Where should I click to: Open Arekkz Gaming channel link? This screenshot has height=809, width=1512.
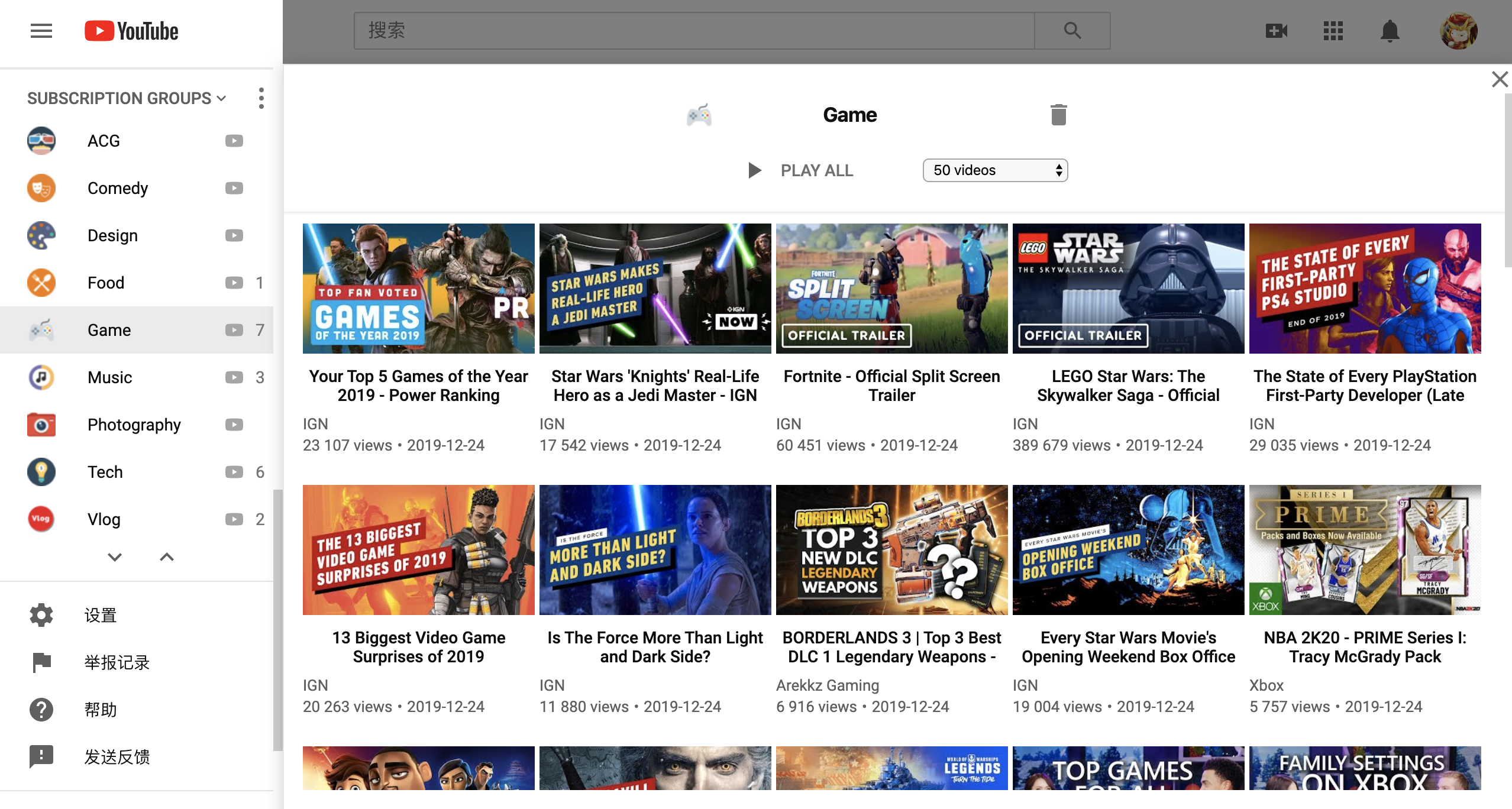pyautogui.click(x=828, y=685)
